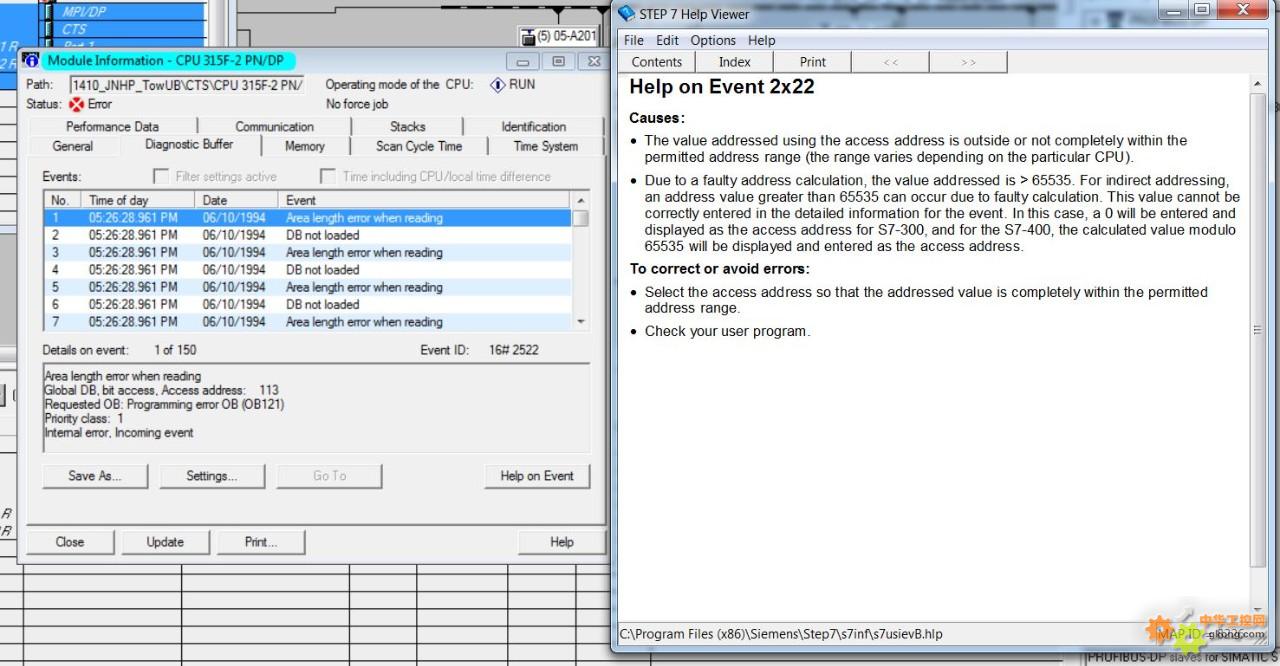The height and width of the screenshot is (666, 1280).
Task: Click the STEP 7 Help Viewer title icon
Action: 626,14
